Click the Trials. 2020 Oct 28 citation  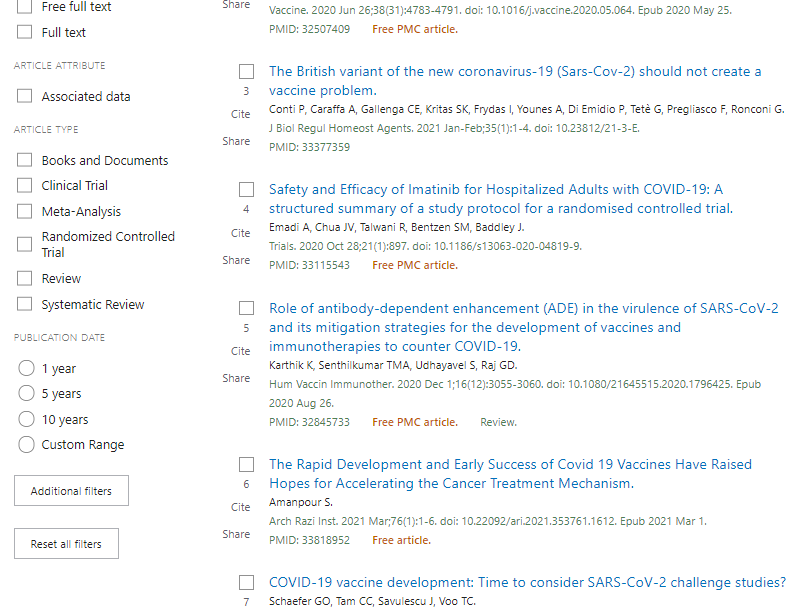point(425,246)
